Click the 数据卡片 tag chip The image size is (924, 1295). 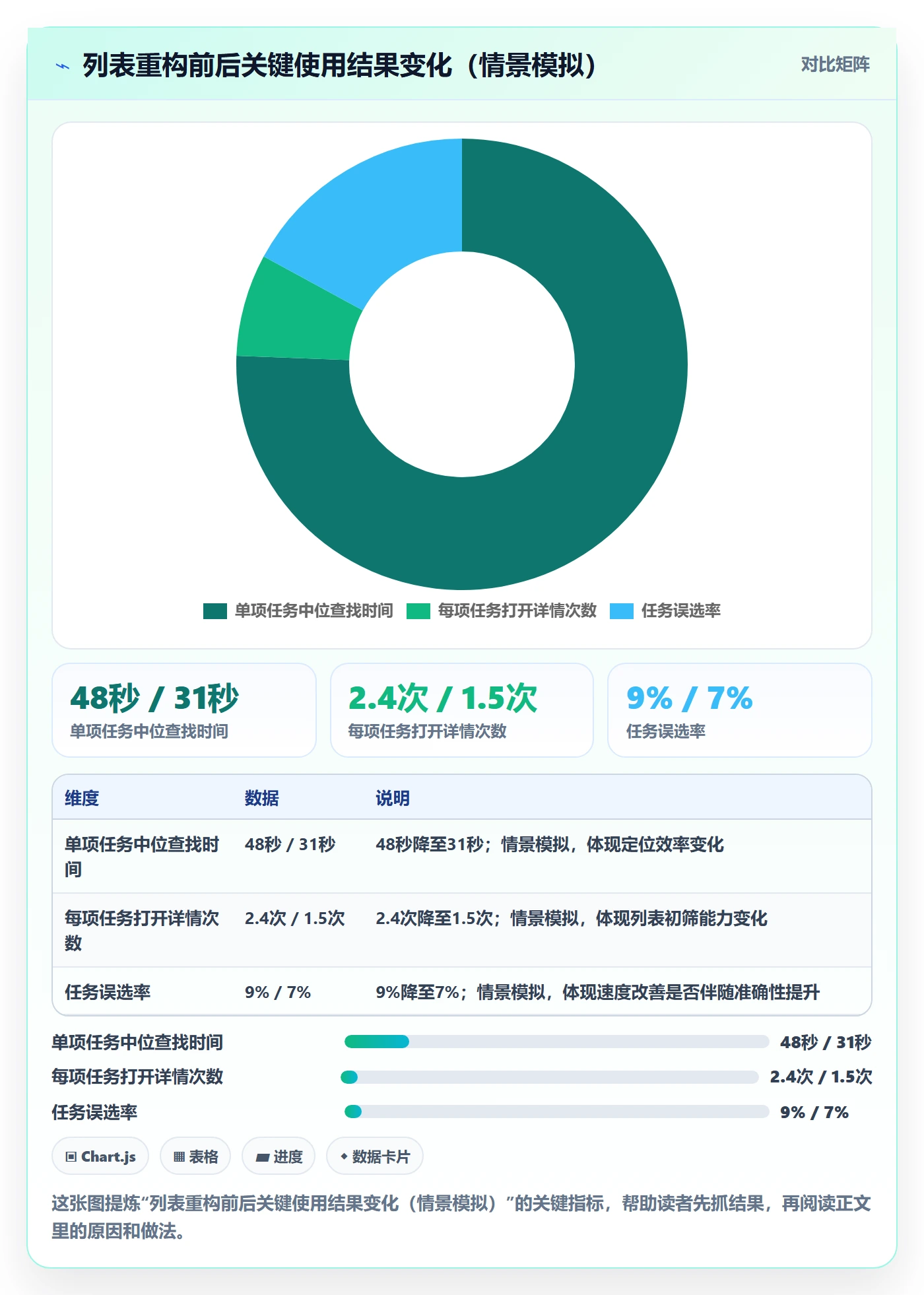pos(375,1156)
